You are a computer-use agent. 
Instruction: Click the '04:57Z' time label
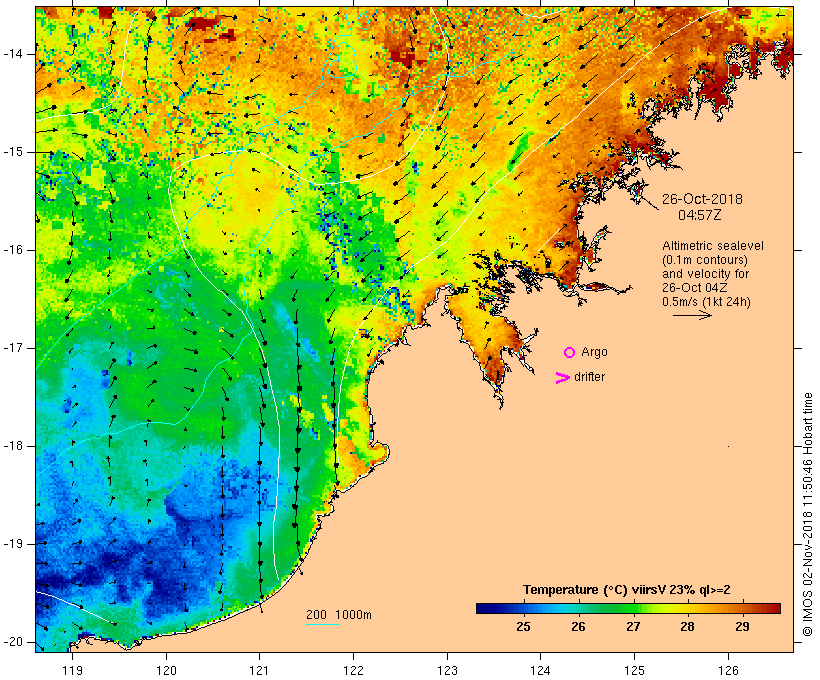[x=700, y=215]
